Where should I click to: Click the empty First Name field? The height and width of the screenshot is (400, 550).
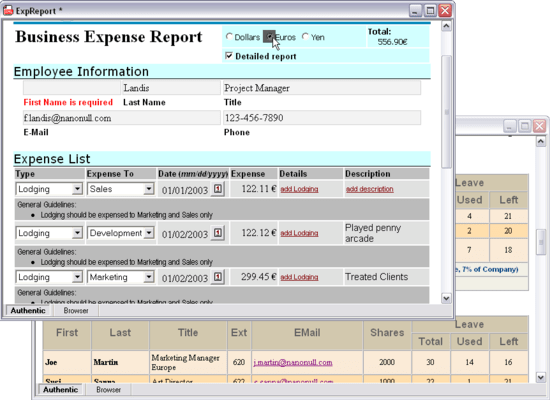click(72, 88)
